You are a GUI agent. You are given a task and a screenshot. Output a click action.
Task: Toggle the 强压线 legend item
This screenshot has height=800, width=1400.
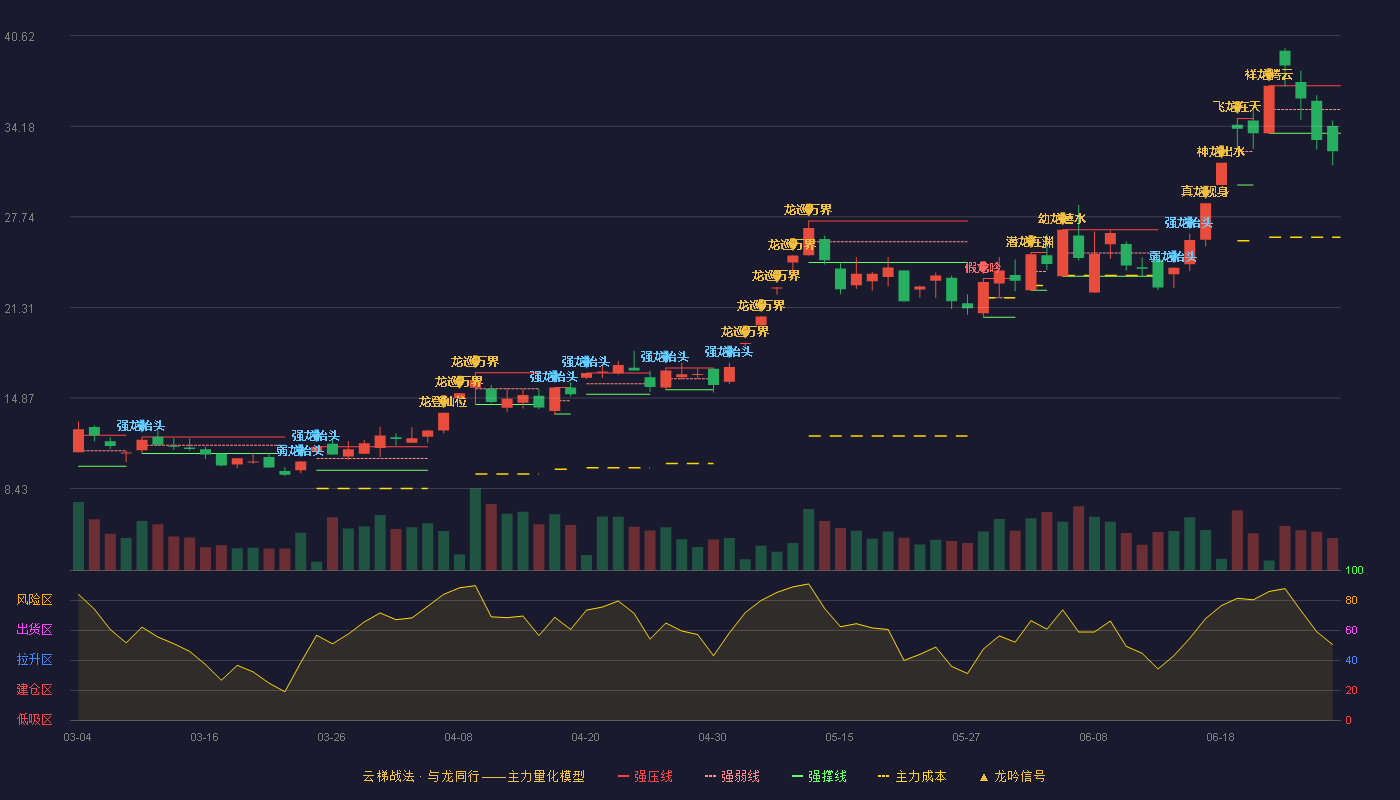tap(645, 776)
